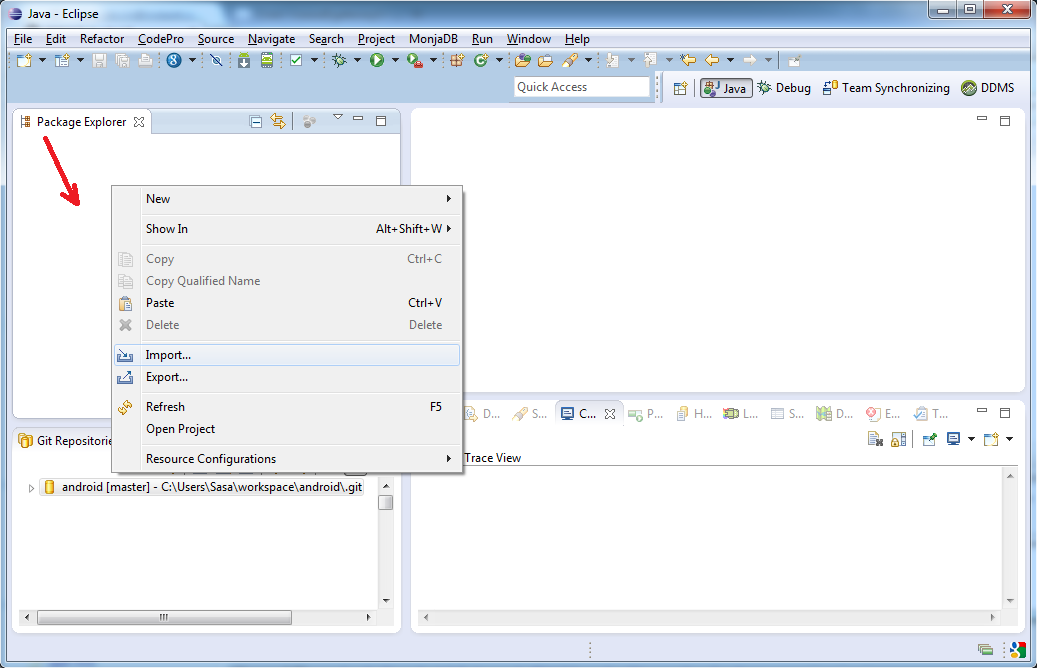
Task: Click the New Java Package icon
Action: [457, 61]
